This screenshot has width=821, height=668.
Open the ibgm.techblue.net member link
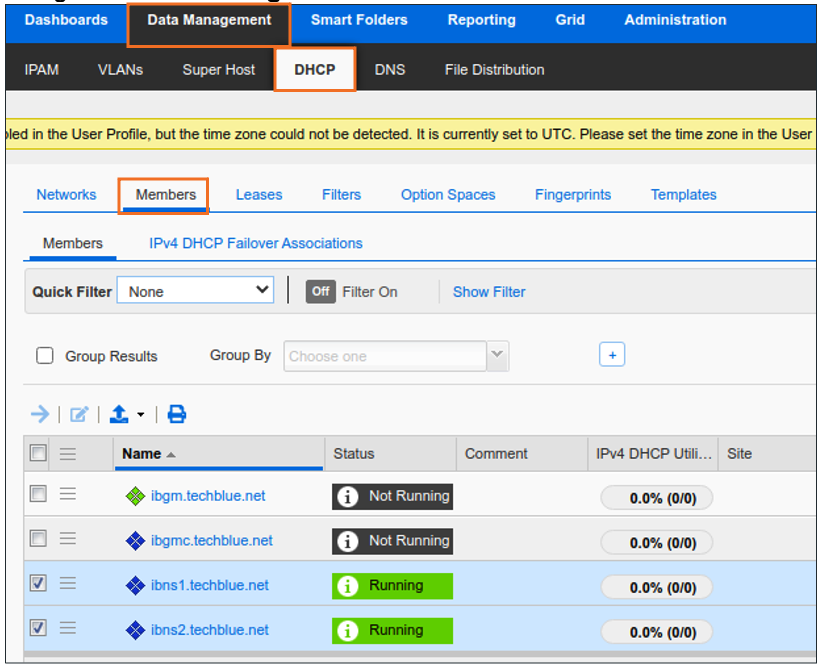208,496
